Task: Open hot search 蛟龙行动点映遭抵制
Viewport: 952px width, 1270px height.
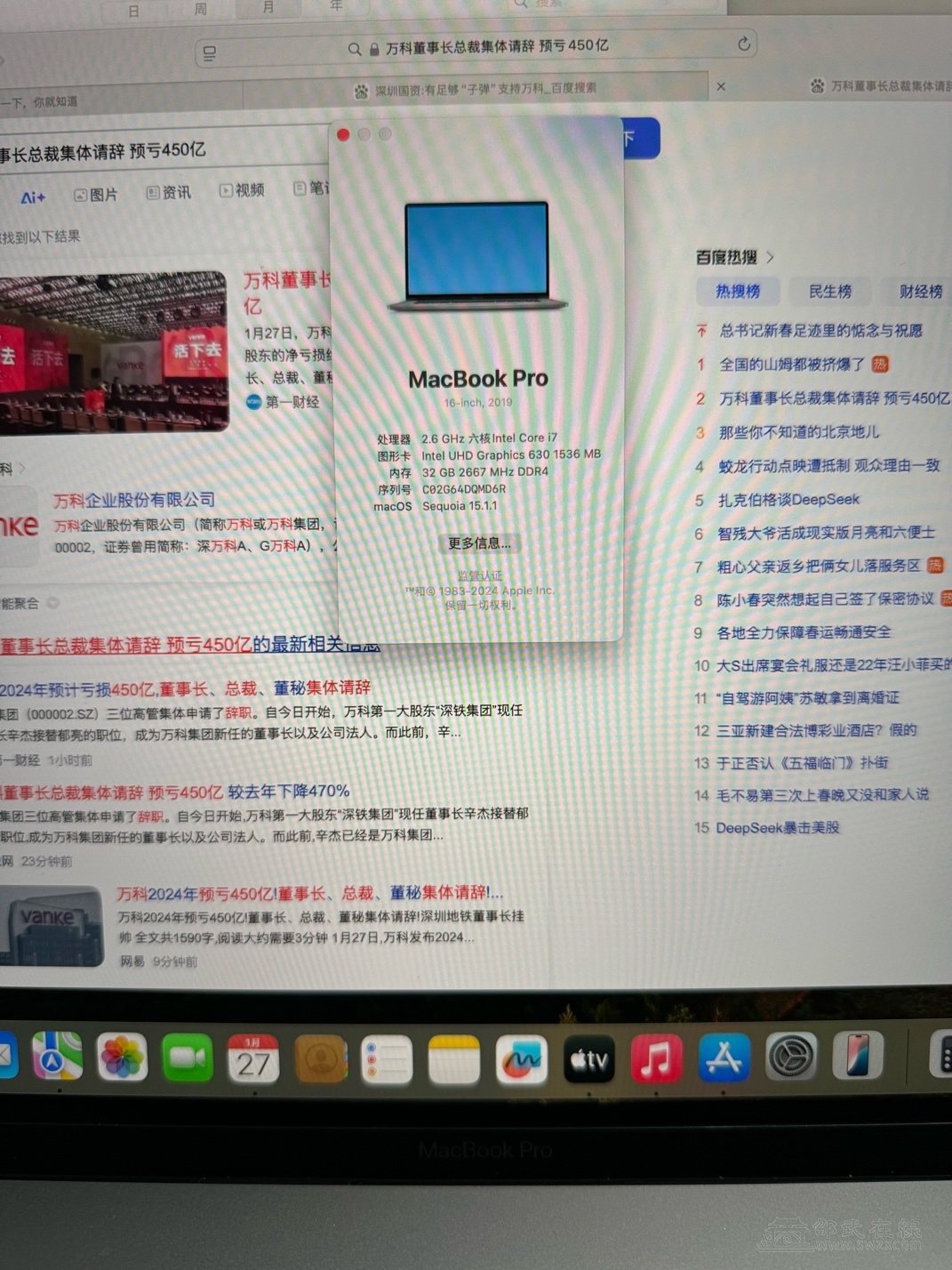Action: [x=828, y=465]
